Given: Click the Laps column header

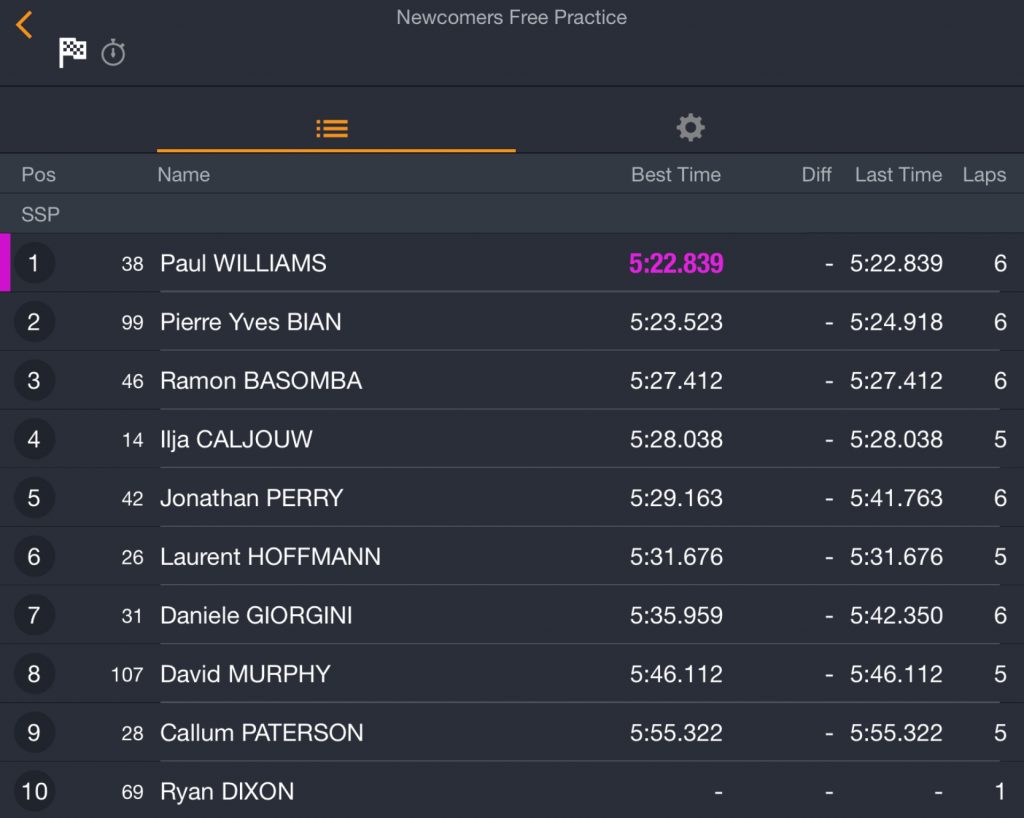Looking at the screenshot, I should 984,174.
